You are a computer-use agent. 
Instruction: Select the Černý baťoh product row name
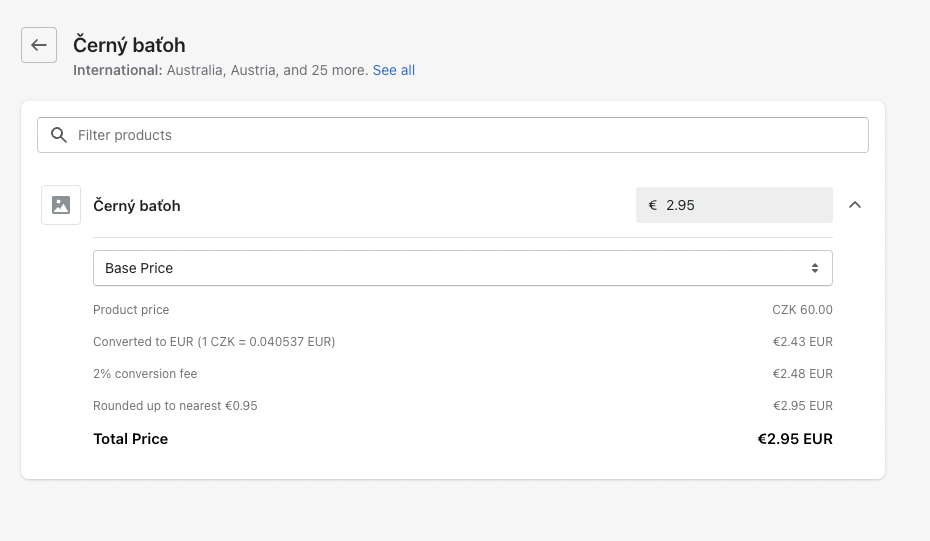tap(137, 206)
